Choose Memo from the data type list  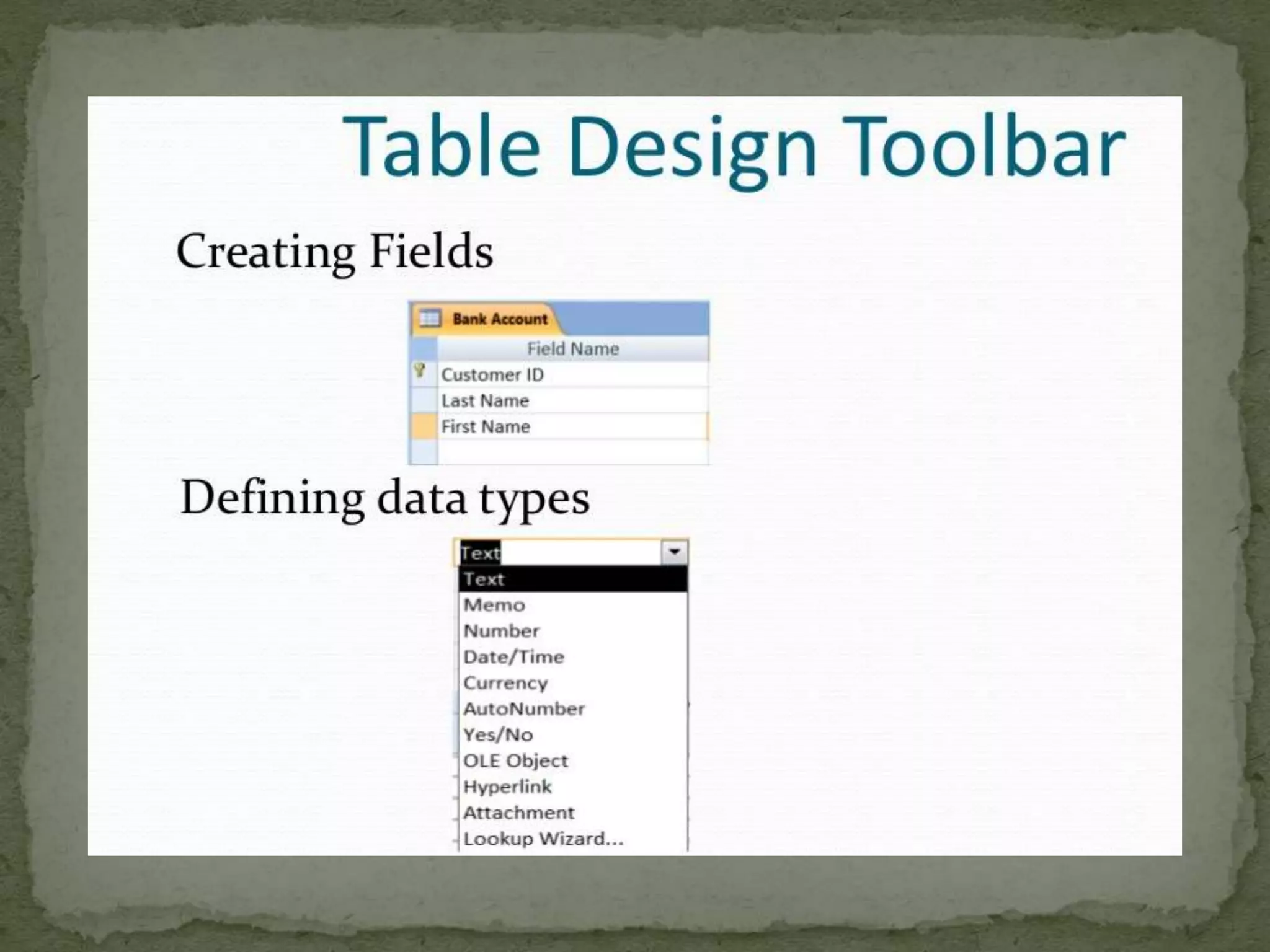(x=572, y=605)
